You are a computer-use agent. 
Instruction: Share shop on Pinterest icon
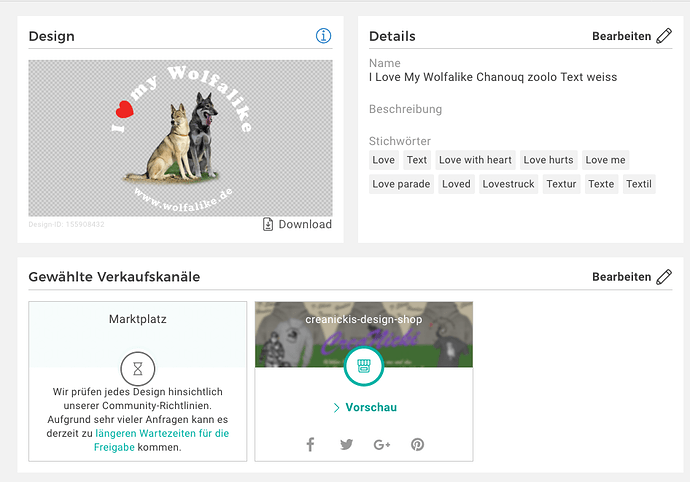click(x=417, y=444)
